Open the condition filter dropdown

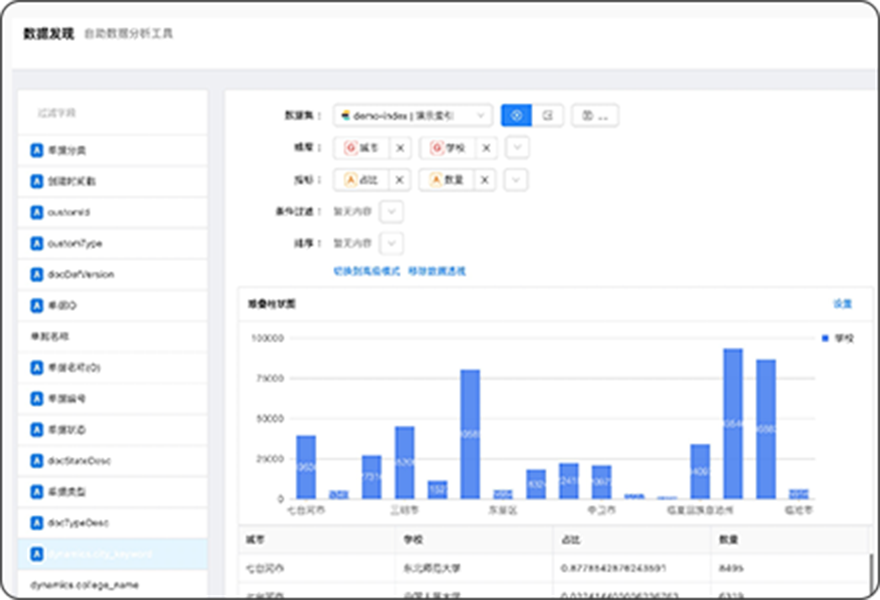click(392, 212)
